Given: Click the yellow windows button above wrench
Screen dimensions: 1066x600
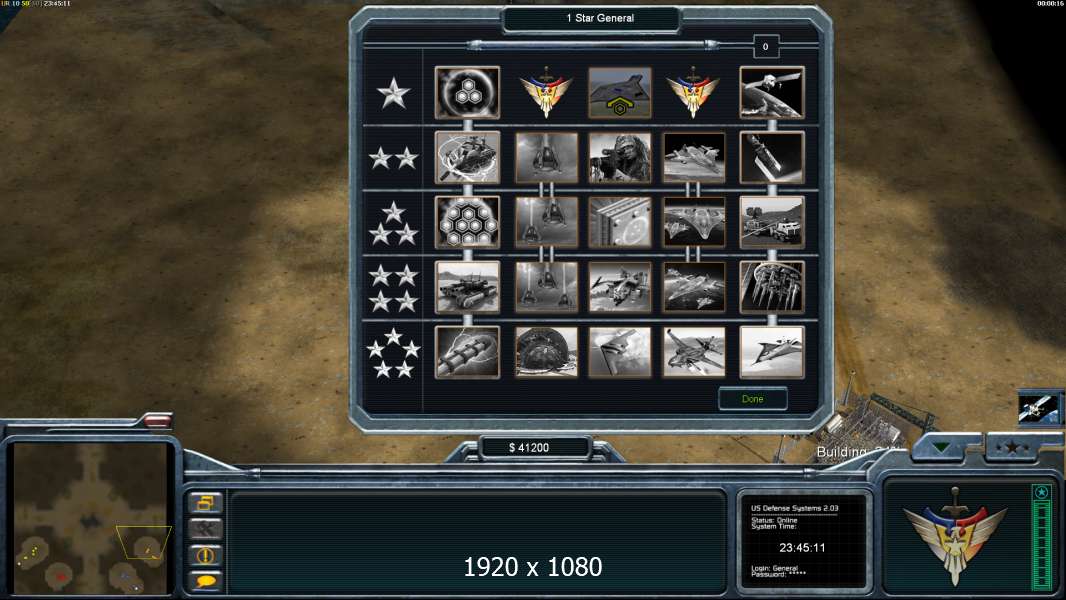Looking at the screenshot, I should coord(205,503).
